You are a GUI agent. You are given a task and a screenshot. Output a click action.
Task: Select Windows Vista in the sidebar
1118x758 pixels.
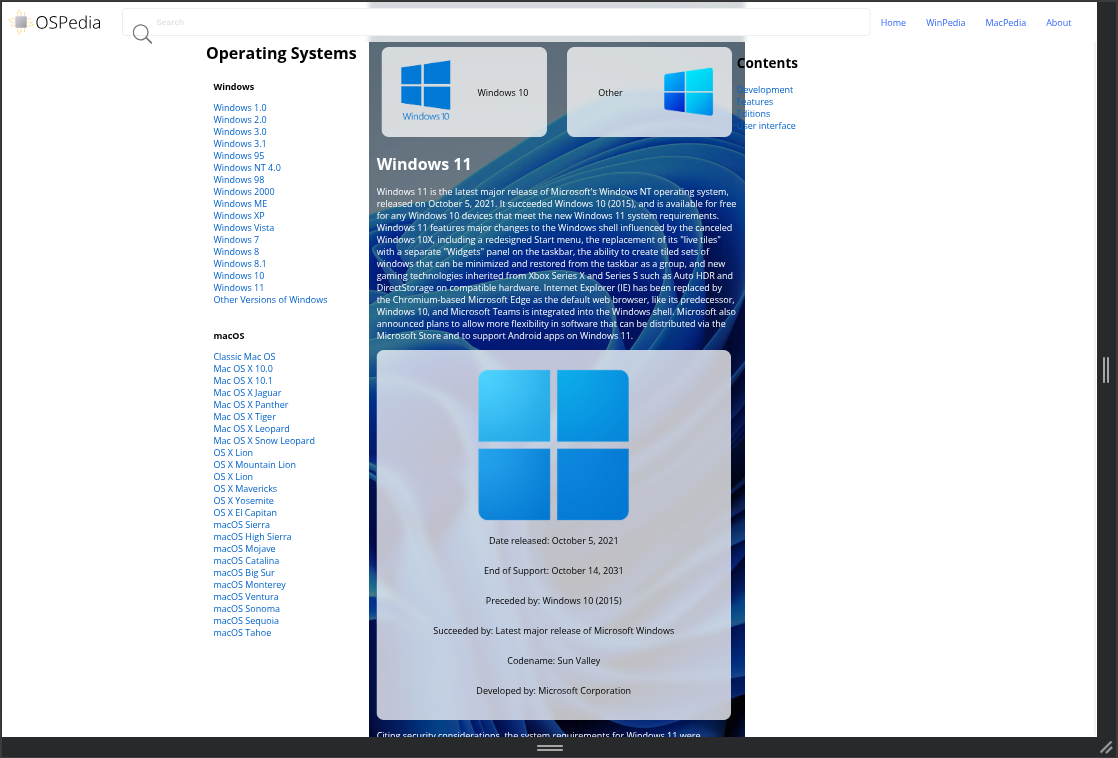point(243,228)
